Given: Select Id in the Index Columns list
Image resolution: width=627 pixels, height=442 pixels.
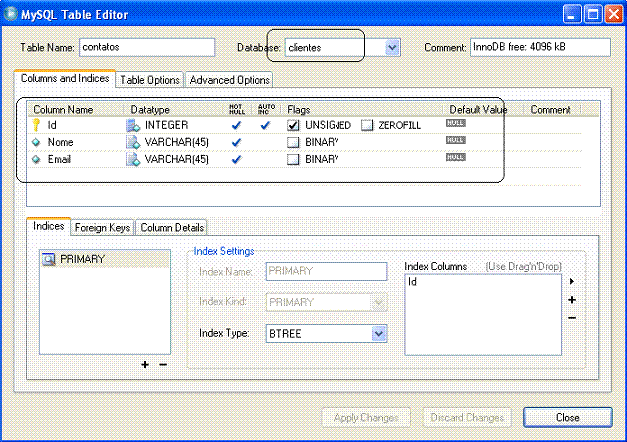Looking at the screenshot, I should pyautogui.click(x=412, y=282).
